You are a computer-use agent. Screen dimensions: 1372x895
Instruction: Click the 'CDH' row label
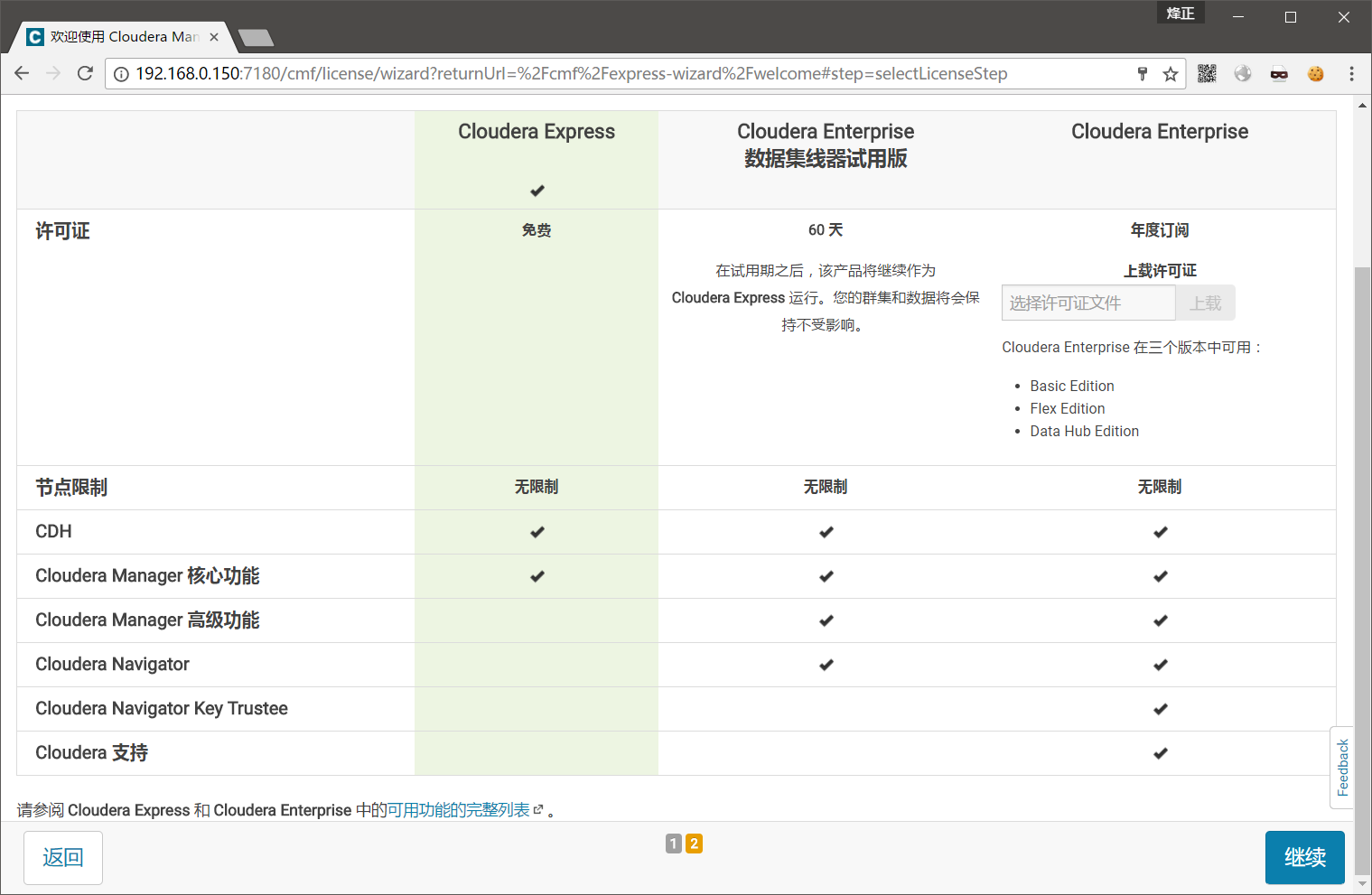(x=53, y=532)
